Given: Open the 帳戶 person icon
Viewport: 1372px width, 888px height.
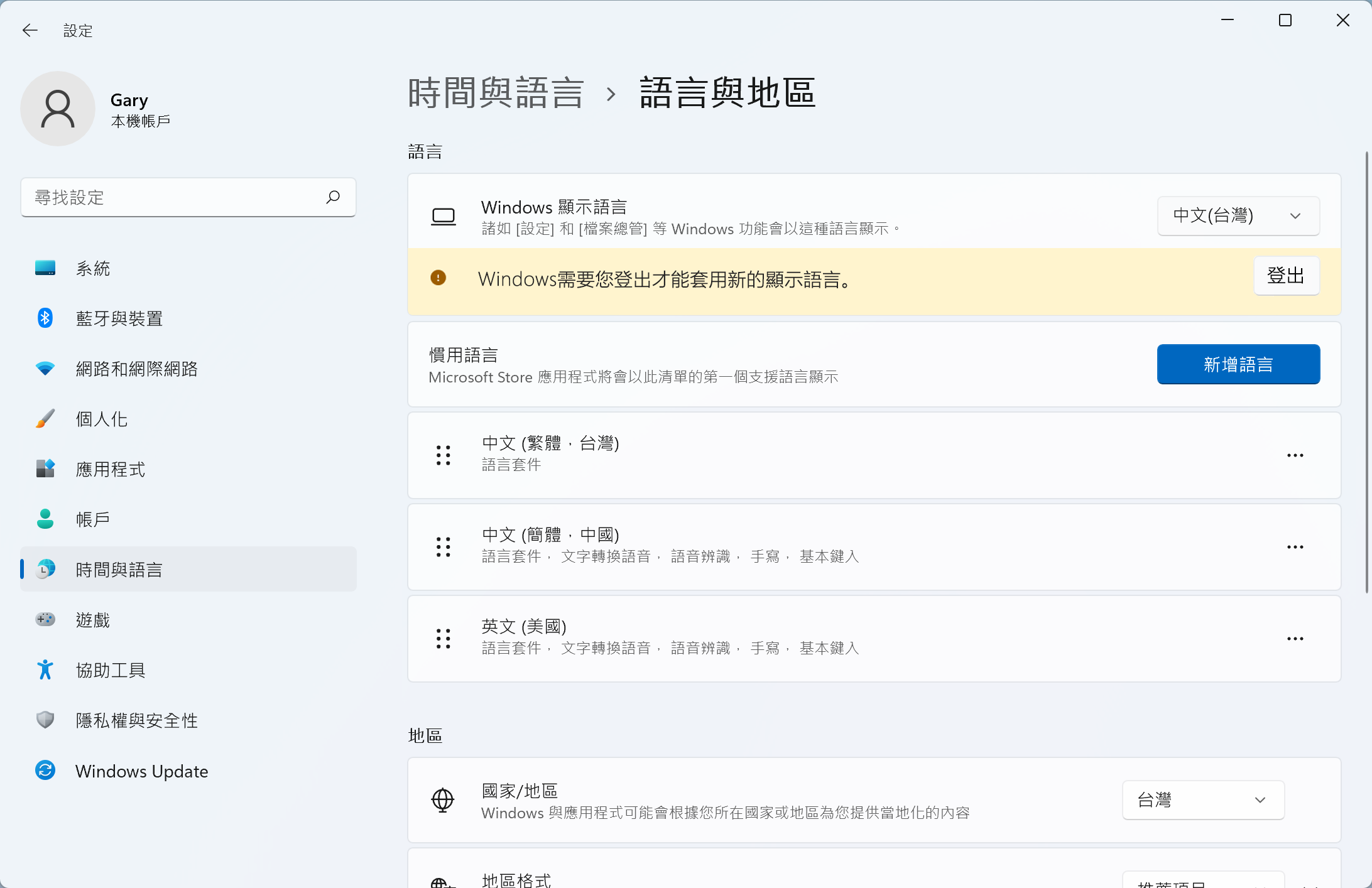Looking at the screenshot, I should (45, 519).
